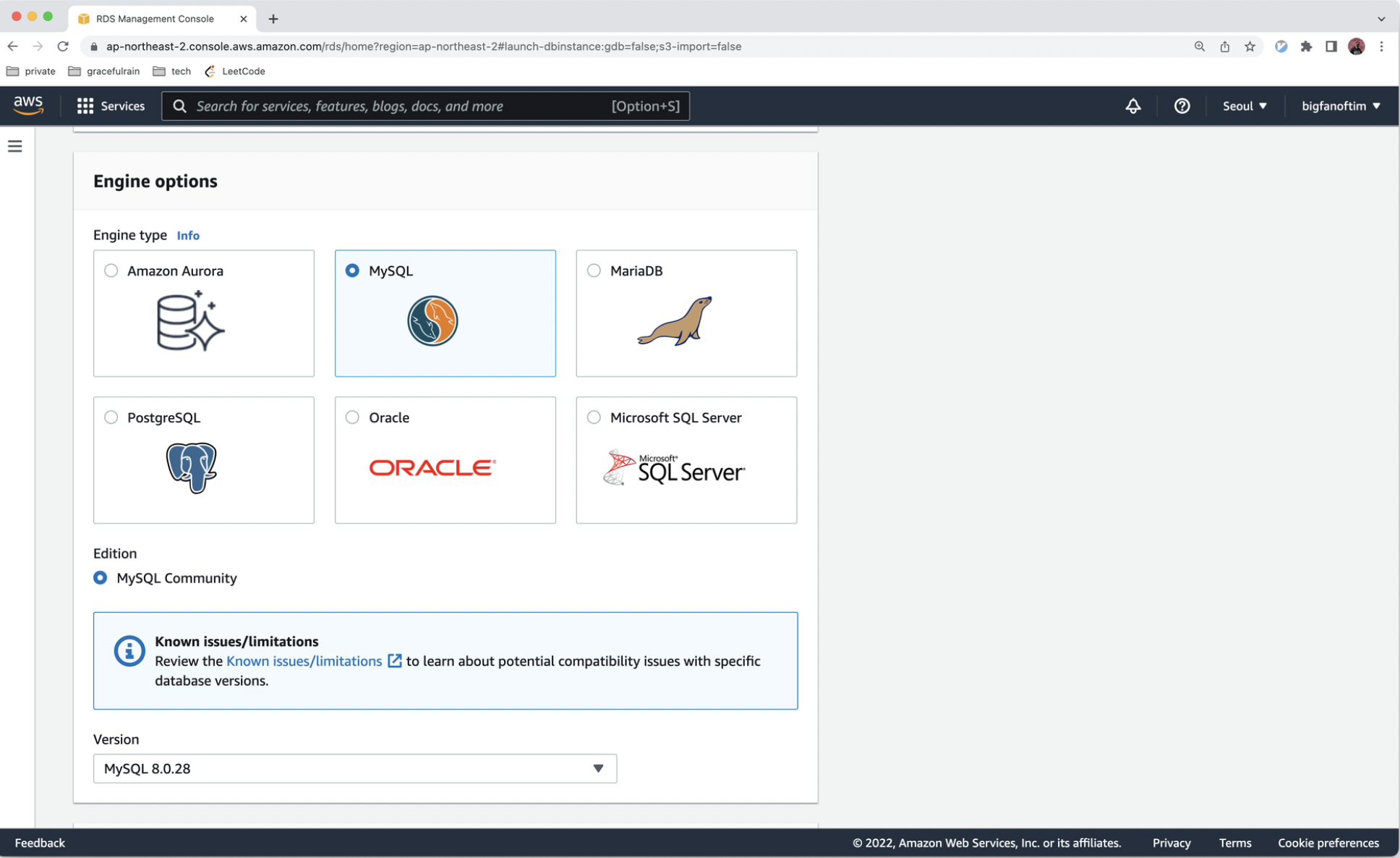Open the Known issues/limitations link

[304, 661]
